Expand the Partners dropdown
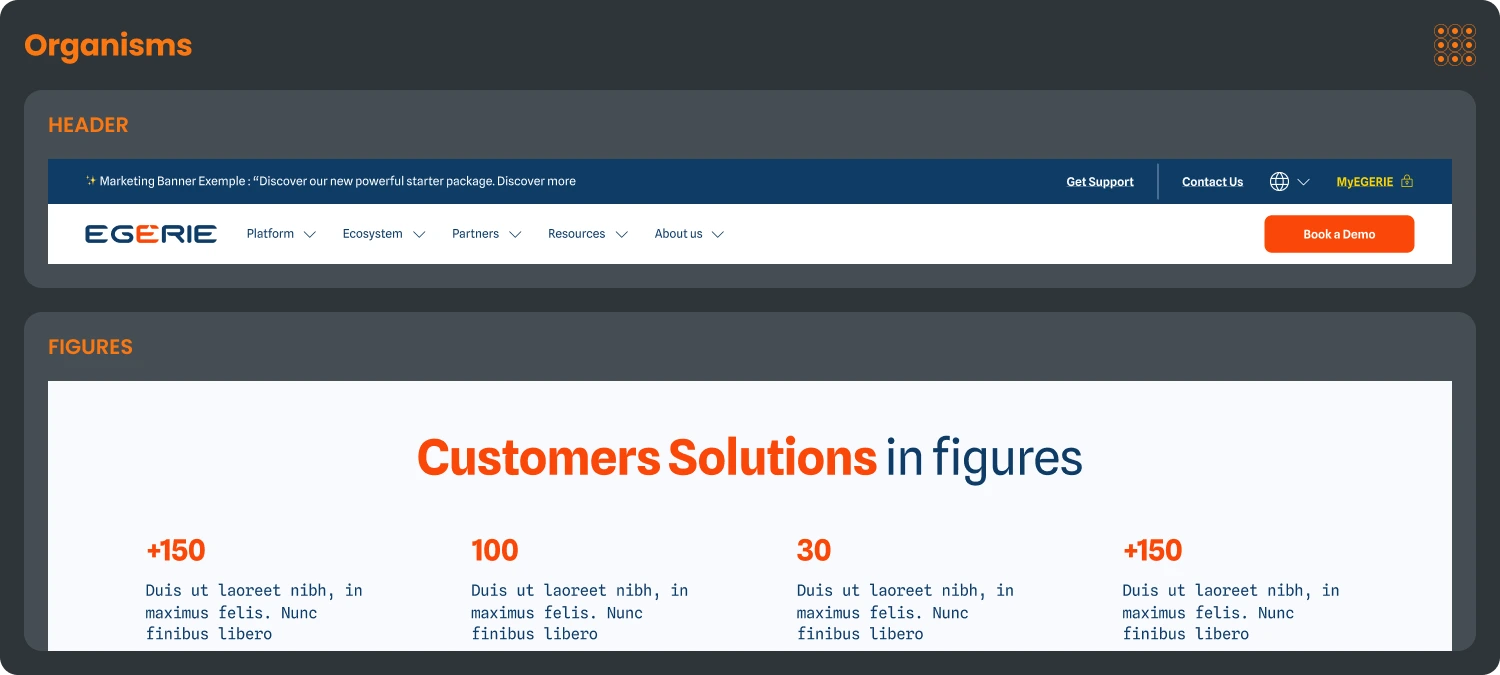Image resolution: width=1500 pixels, height=675 pixels. pos(516,234)
